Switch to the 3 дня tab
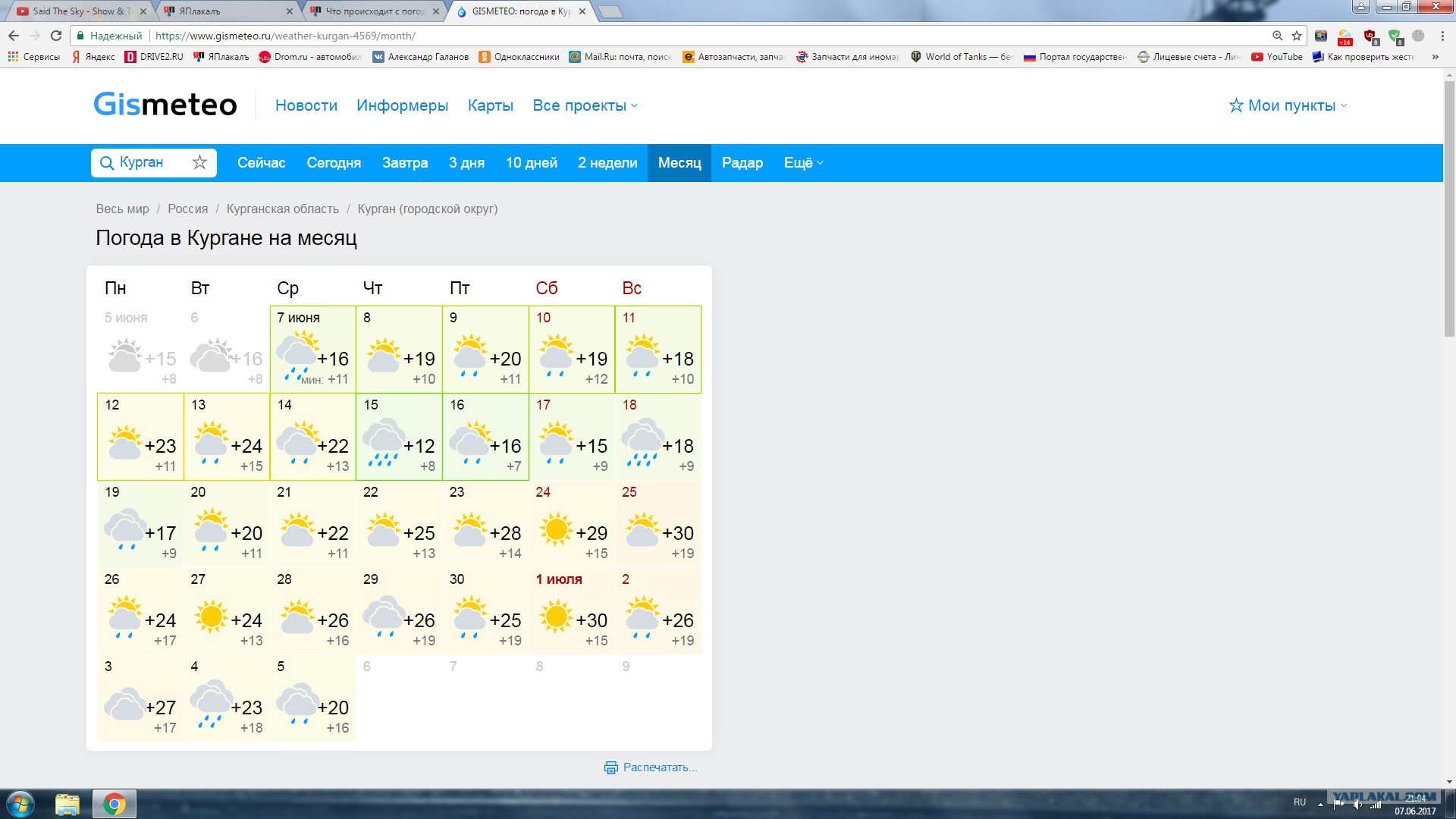 466,163
